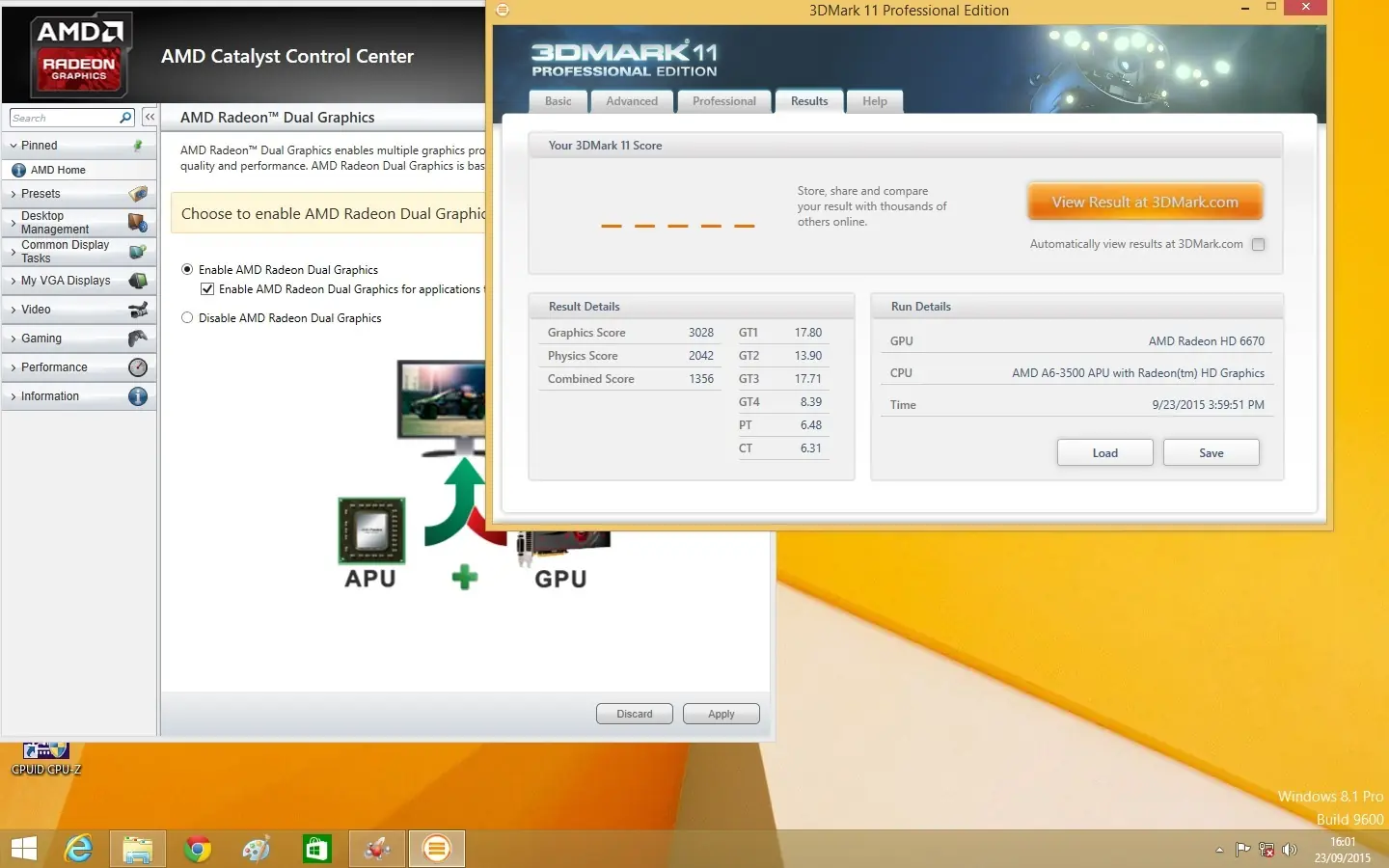Expand the Performance section arrow
Viewport: 1389px width, 868px height.
tap(14, 367)
